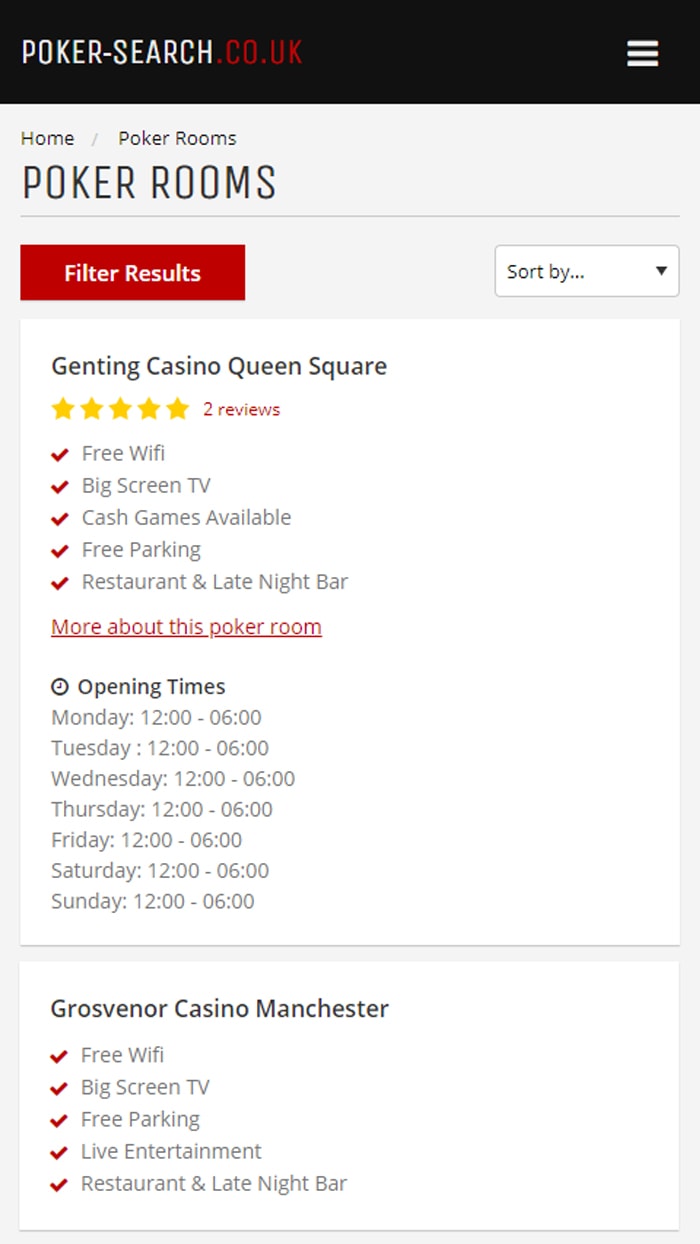
Task: Select Poker Rooms breadcrumb item
Action: click(x=177, y=138)
